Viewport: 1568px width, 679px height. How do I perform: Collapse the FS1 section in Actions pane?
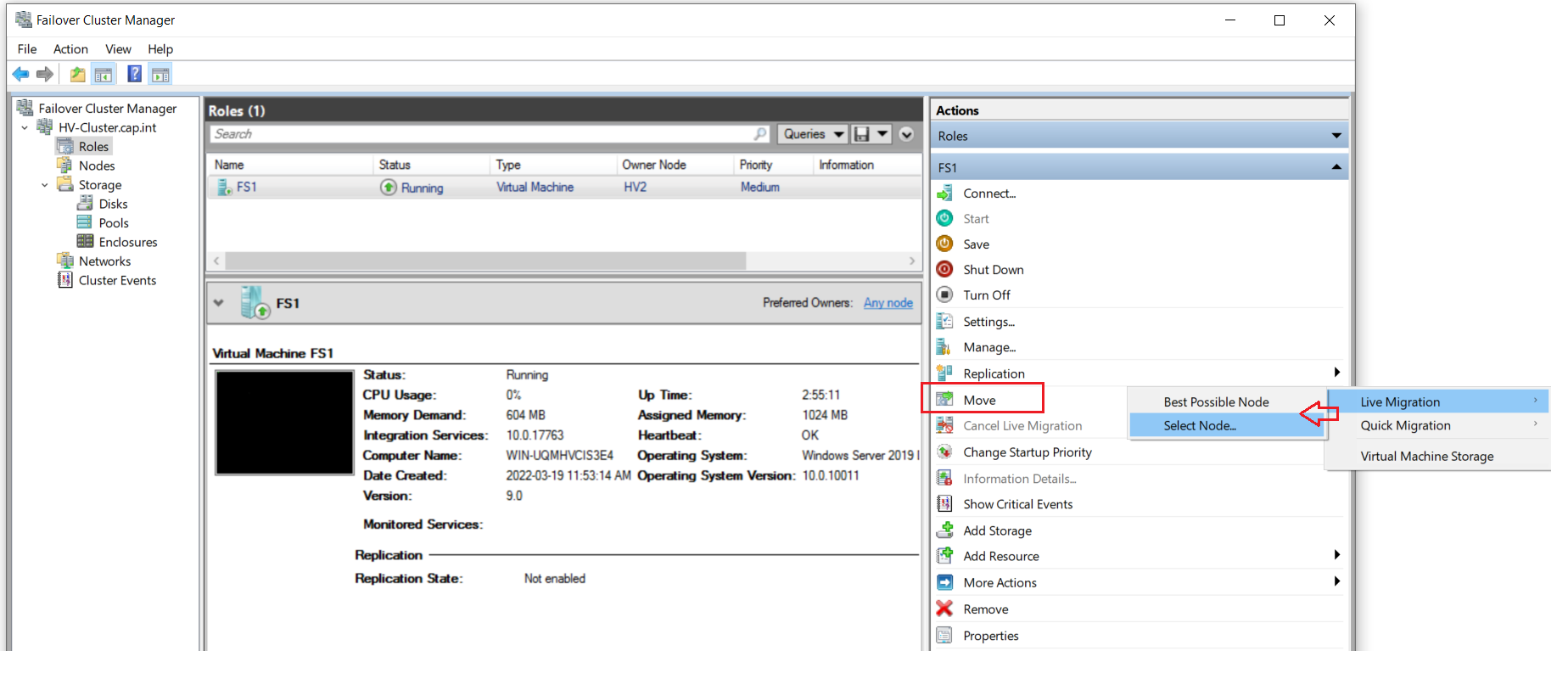(1336, 167)
